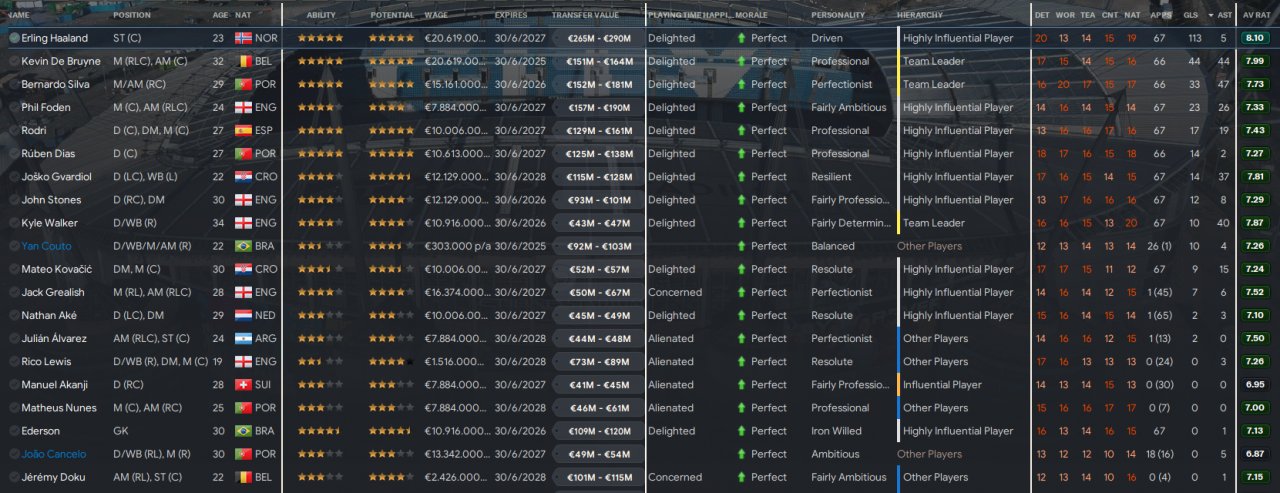Click Ederson's potential star rating
This screenshot has height=493, width=1280.
click(390, 431)
